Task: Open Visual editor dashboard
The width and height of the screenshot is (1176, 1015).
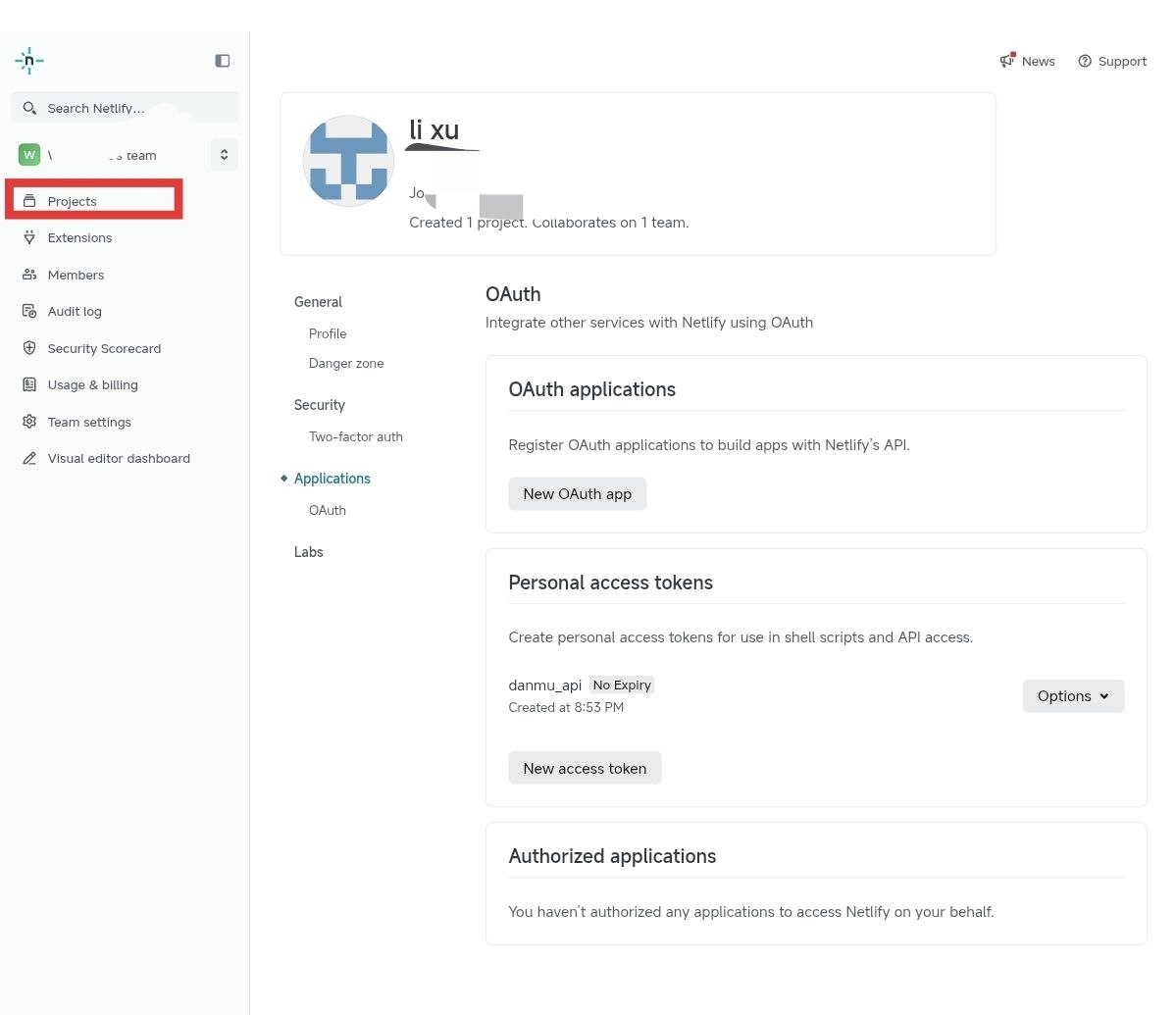Action: click(119, 458)
